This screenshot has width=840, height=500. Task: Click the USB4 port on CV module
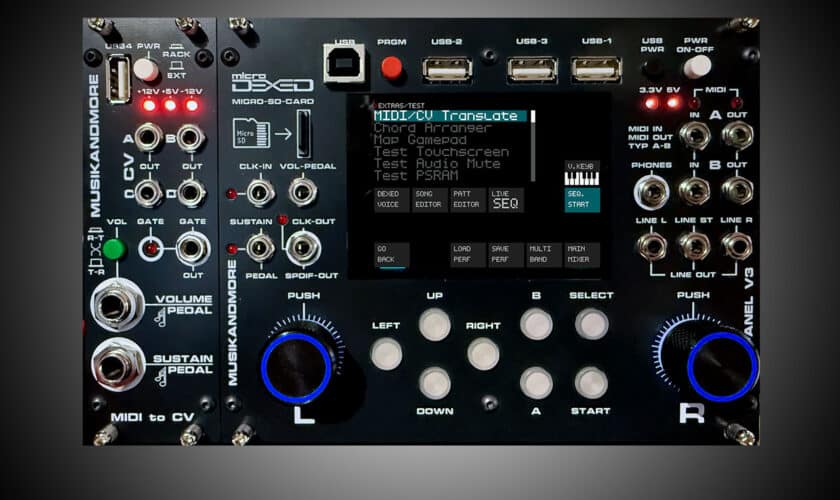(118, 80)
